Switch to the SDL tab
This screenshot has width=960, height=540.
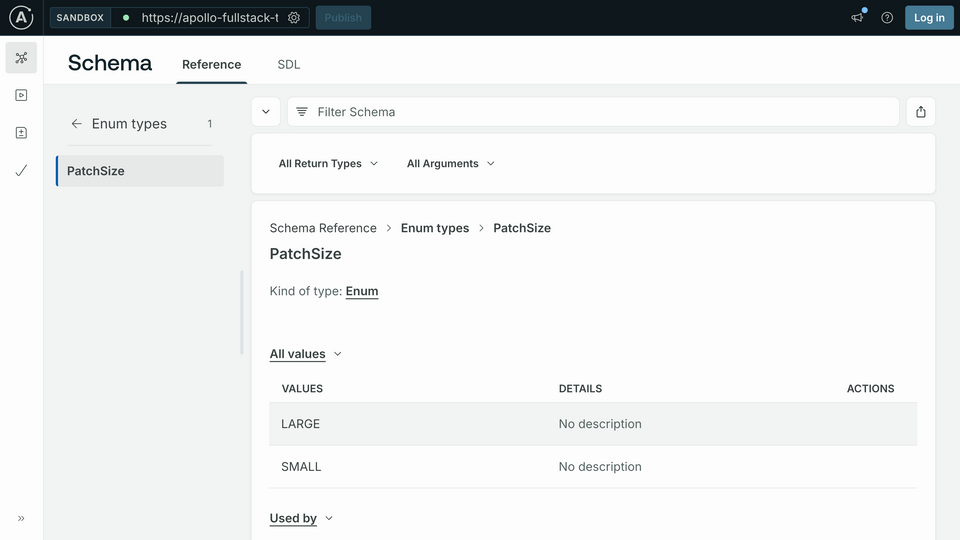(x=289, y=65)
